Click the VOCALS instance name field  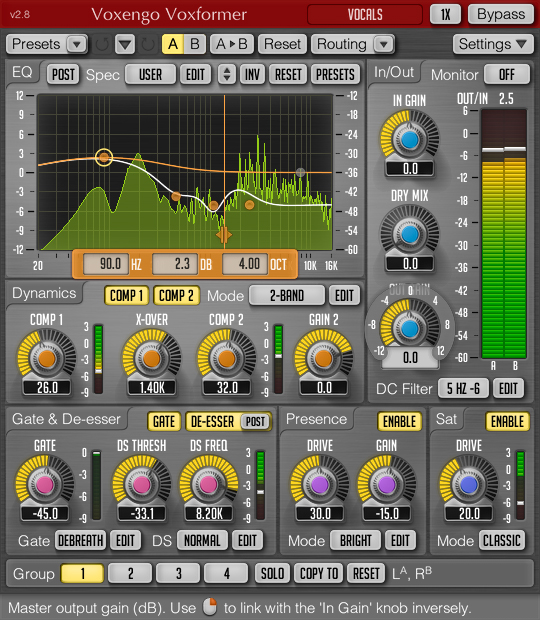pos(365,15)
